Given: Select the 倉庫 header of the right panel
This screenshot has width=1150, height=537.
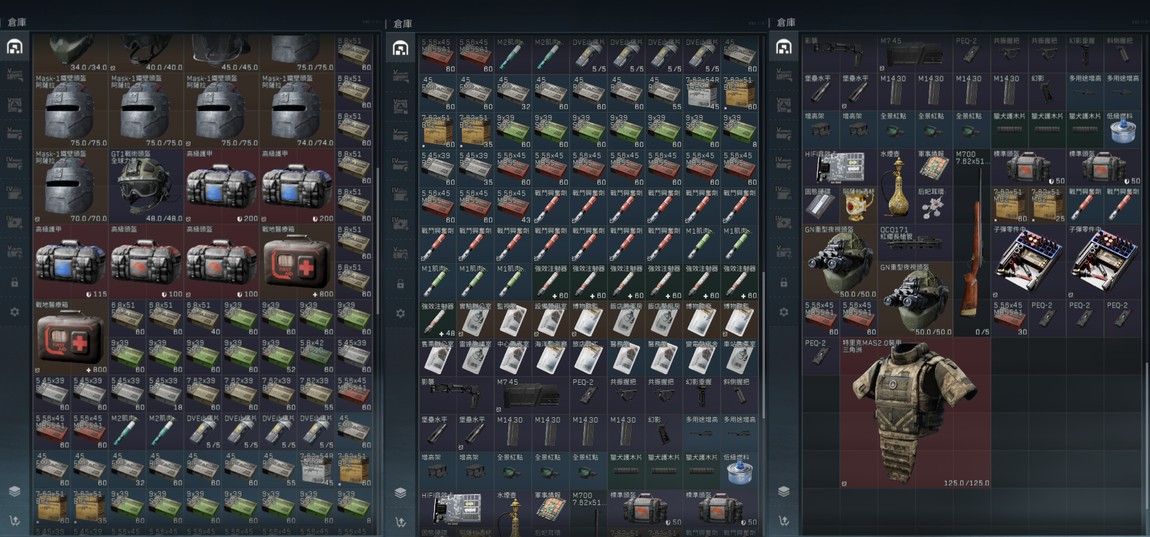Looking at the screenshot, I should point(787,23).
